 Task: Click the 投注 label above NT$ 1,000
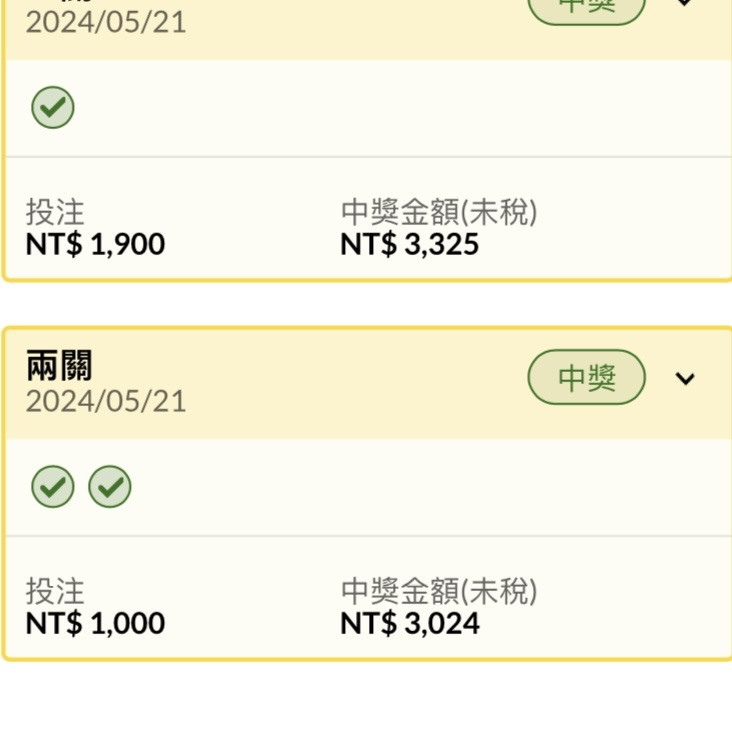coord(55,591)
